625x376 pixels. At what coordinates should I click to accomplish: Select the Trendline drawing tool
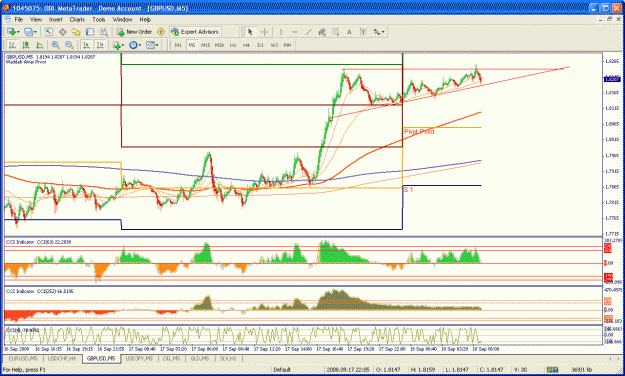pos(309,32)
